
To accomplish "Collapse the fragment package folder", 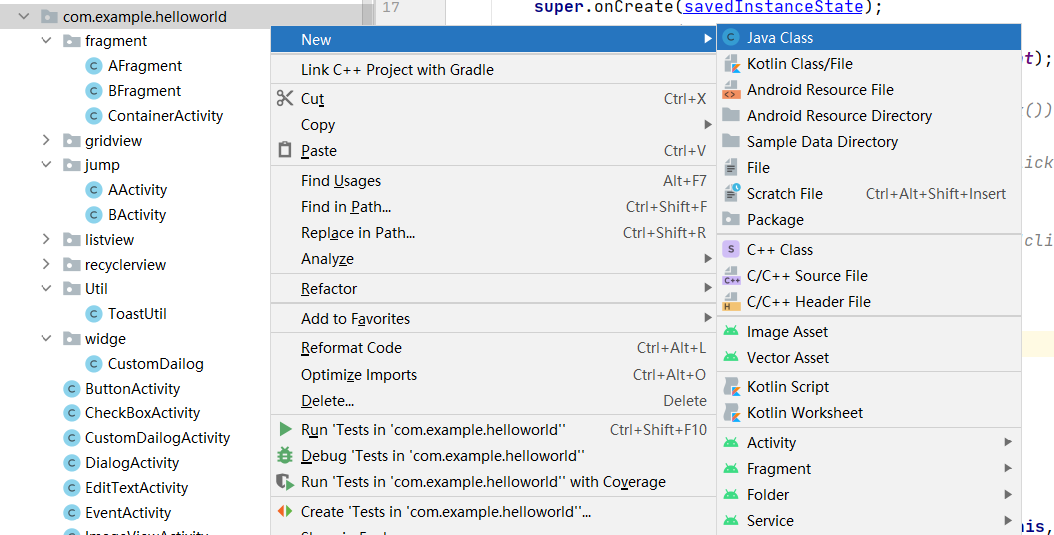I will (46, 41).
